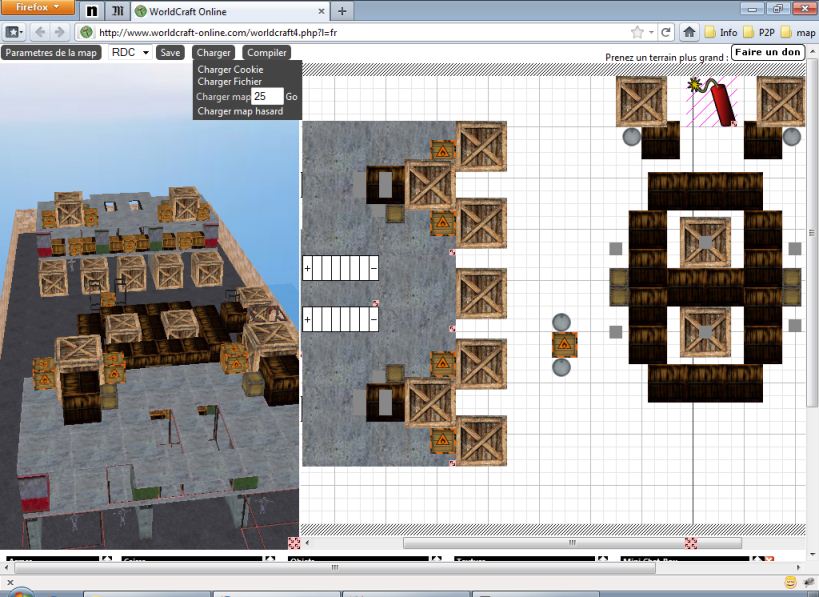Click the red checkered handle on map scrollbar right
Screen dimensions: 819x597
coord(691,543)
